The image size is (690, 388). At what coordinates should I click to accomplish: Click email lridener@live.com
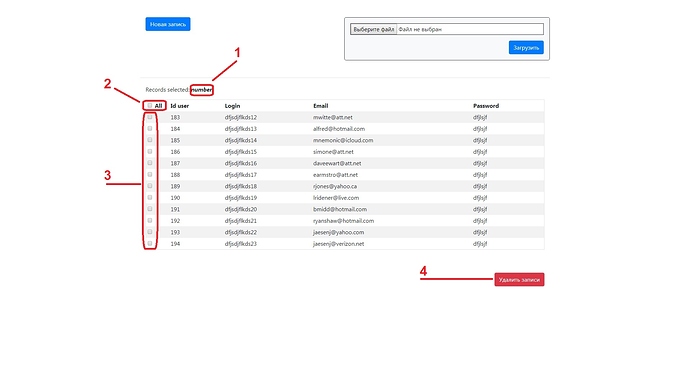pos(336,198)
